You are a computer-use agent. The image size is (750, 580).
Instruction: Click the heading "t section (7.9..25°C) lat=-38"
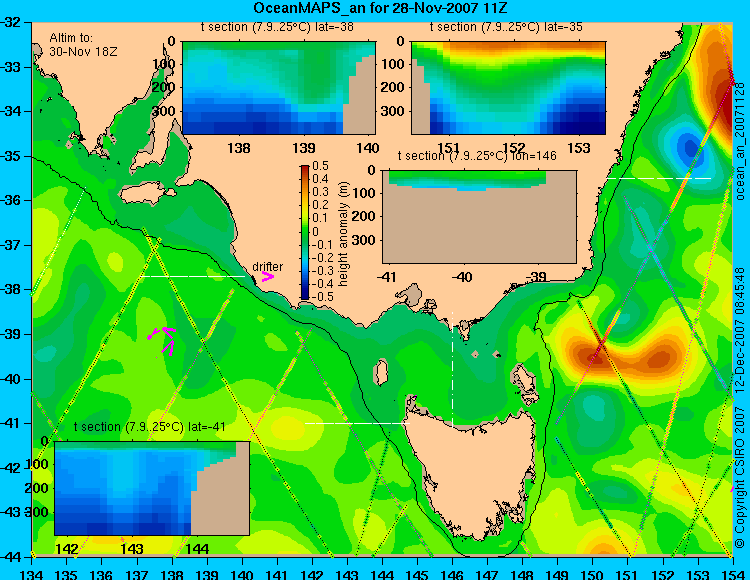tap(277, 27)
